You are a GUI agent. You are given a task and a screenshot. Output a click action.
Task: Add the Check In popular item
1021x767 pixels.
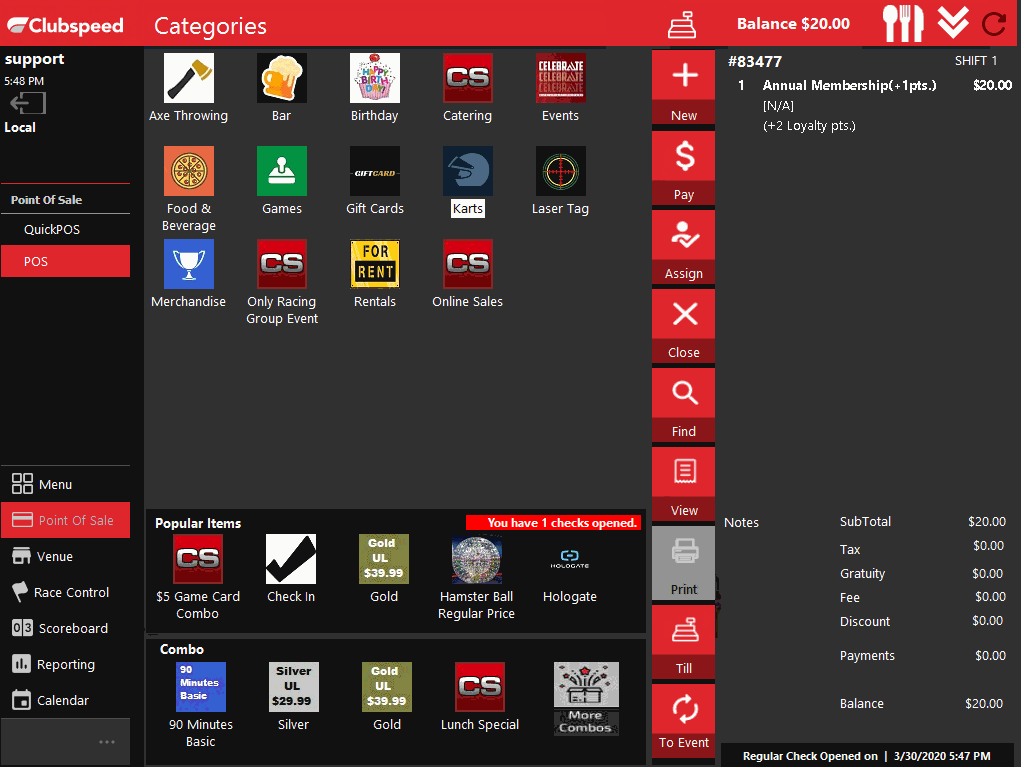(x=291, y=569)
